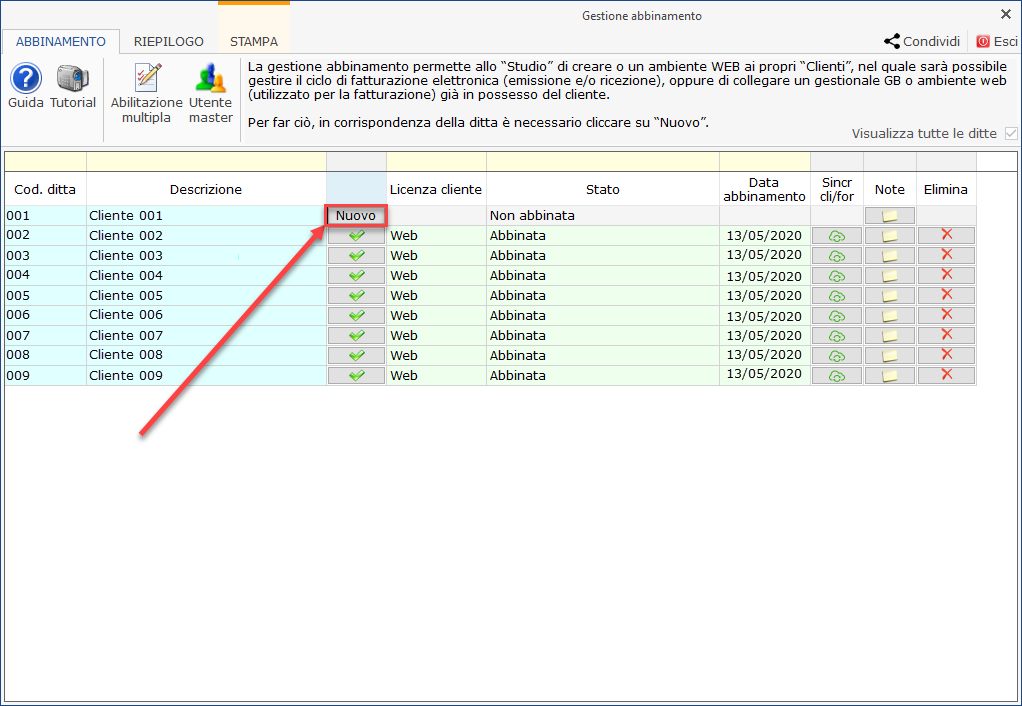Open Note for Cliente 008
This screenshot has width=1022, height=706.
point(890,356)
